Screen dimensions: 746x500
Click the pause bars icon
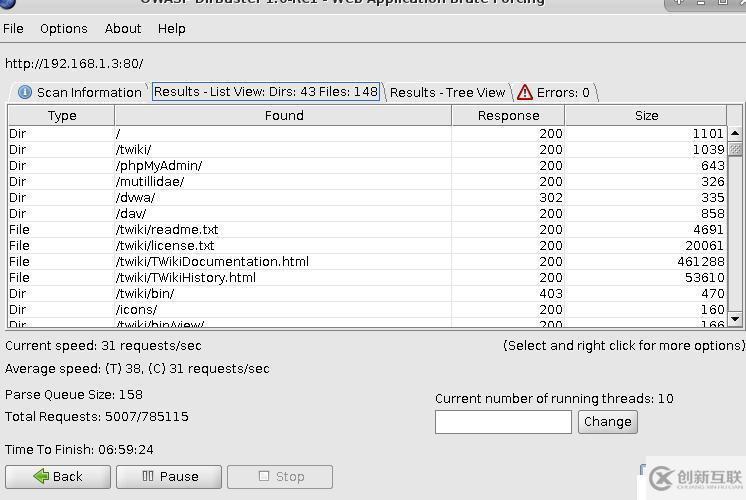[148, 476]
